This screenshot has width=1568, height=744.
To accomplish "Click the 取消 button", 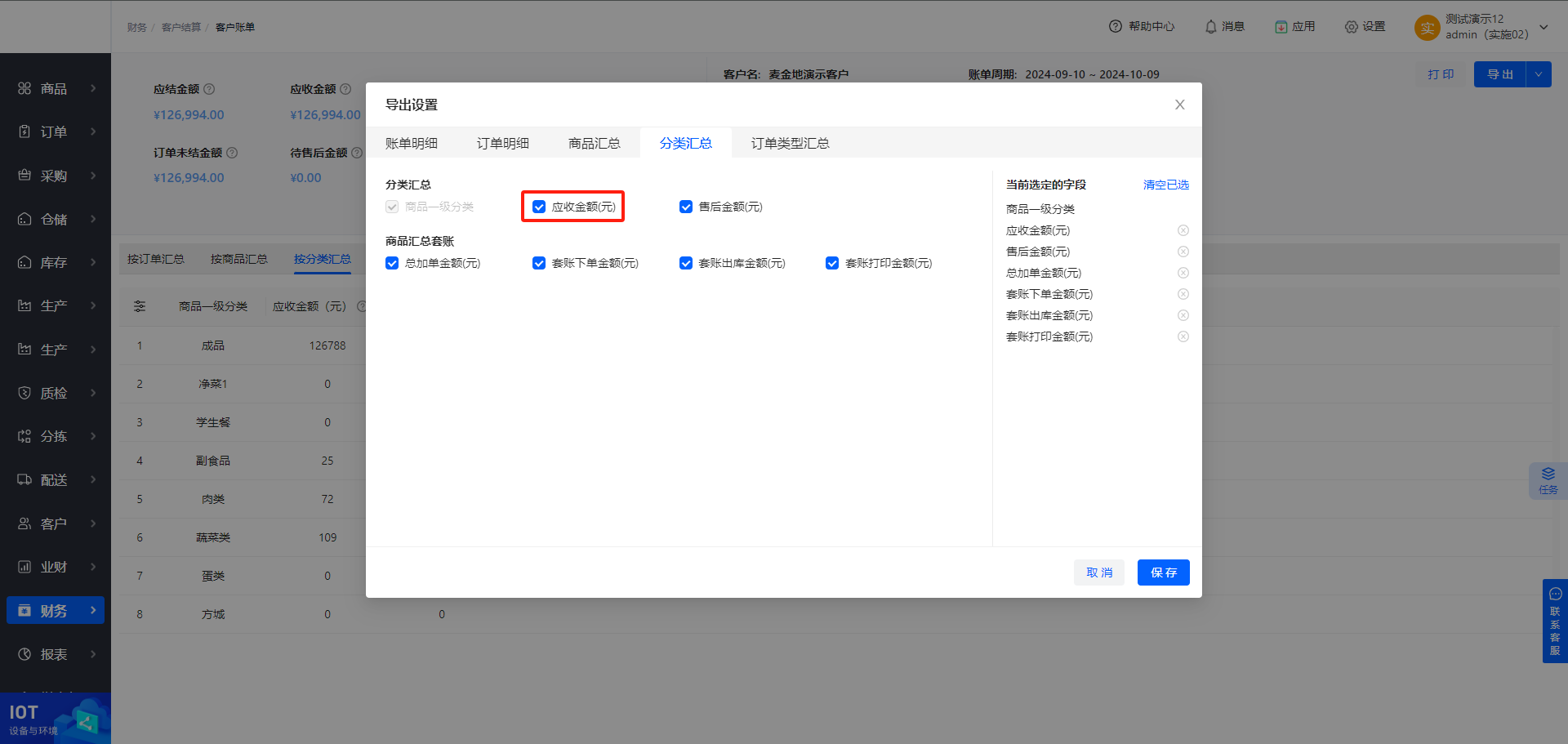I will 1099,572.
